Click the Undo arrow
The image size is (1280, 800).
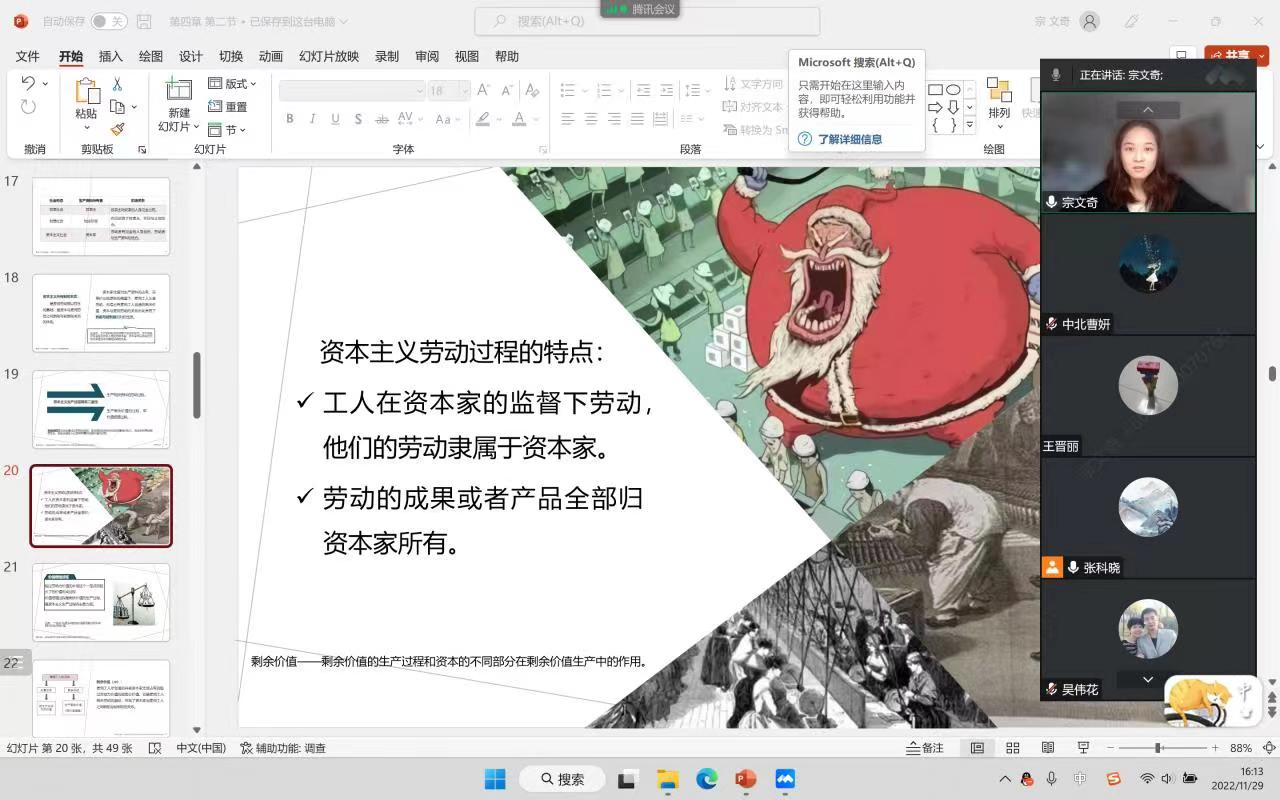(x=27, y=84)
